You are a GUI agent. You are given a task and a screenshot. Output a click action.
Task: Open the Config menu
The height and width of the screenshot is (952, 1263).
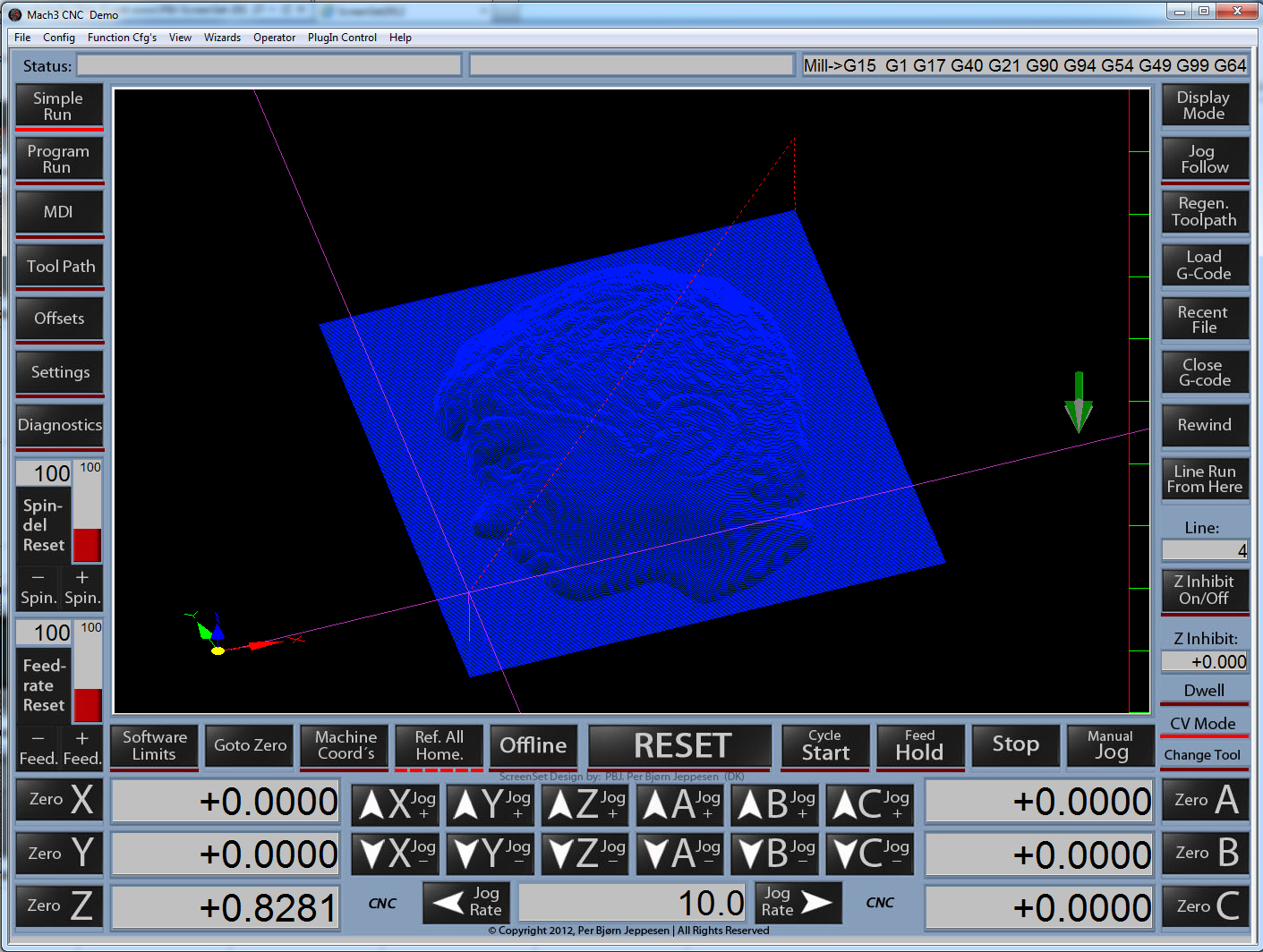point(59,38)
